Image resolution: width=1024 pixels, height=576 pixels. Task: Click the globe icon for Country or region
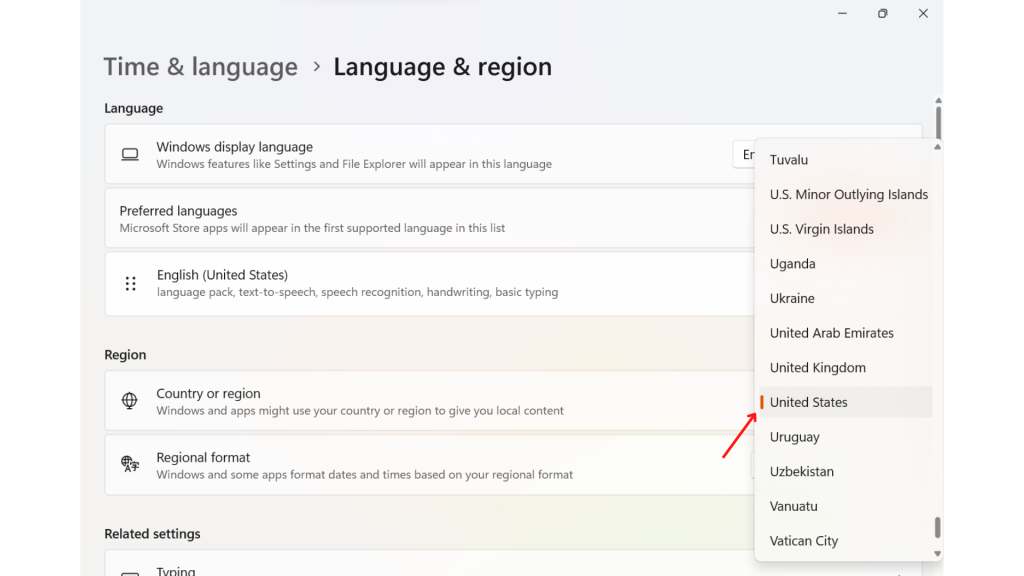[x=129, y=400]
